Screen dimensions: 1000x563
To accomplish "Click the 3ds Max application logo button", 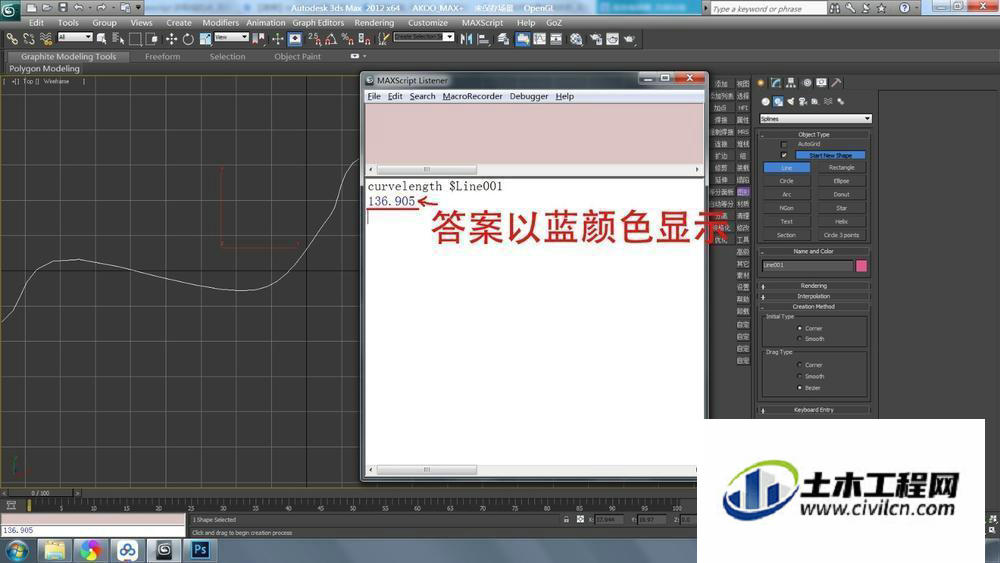I will click(x=10, y=10).
